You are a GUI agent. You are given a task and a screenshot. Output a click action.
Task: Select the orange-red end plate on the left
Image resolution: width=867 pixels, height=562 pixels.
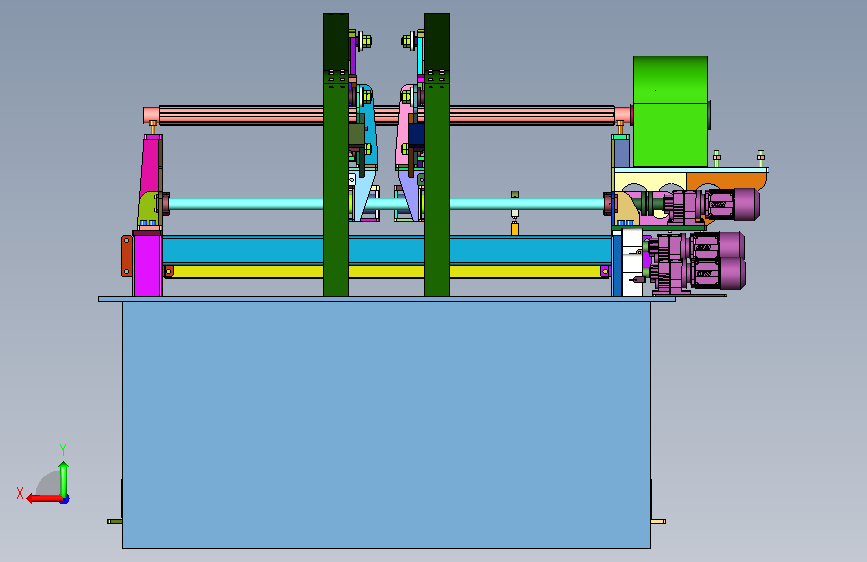[127, 256]
